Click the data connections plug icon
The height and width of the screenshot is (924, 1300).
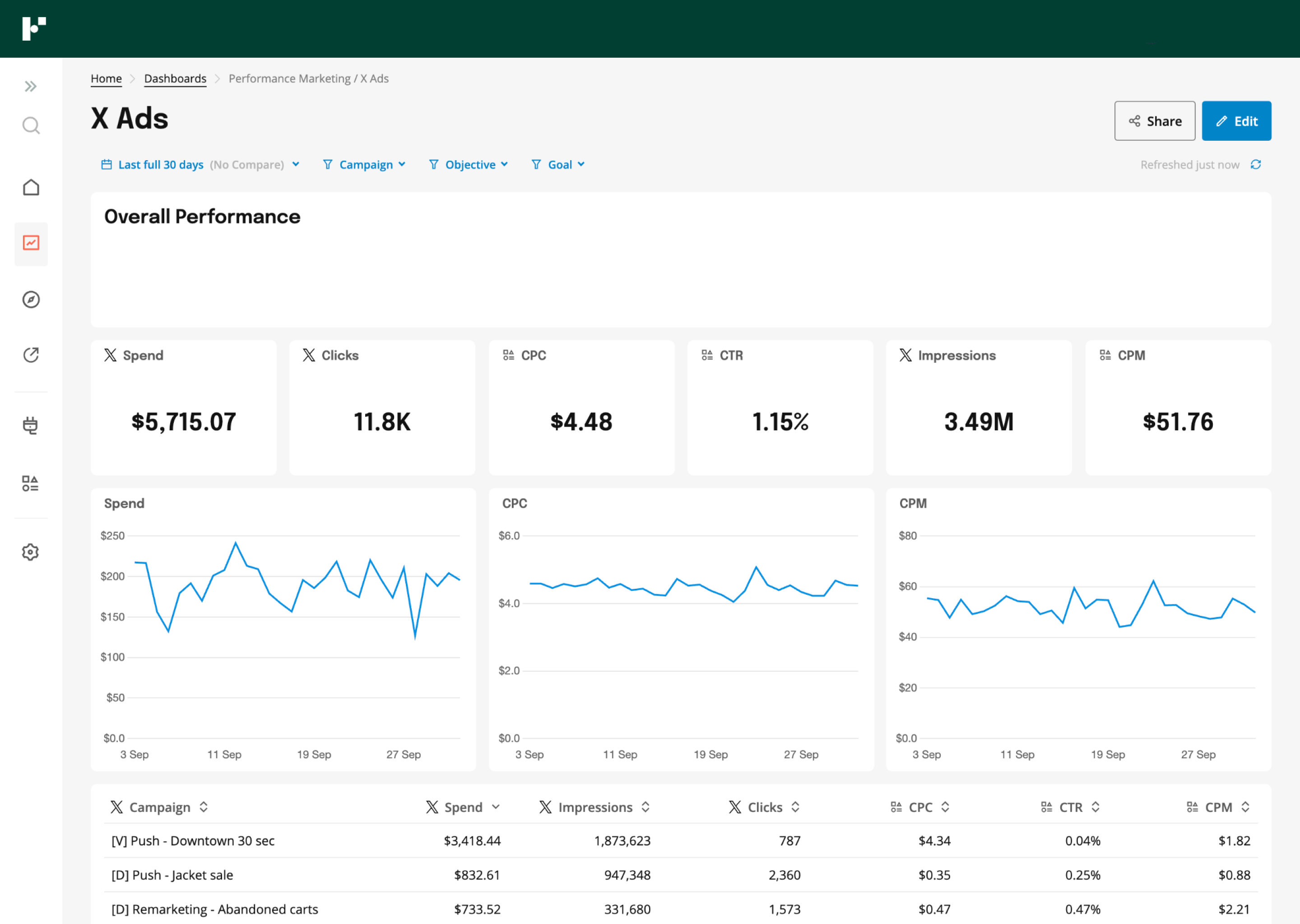(x=31, y=425)
